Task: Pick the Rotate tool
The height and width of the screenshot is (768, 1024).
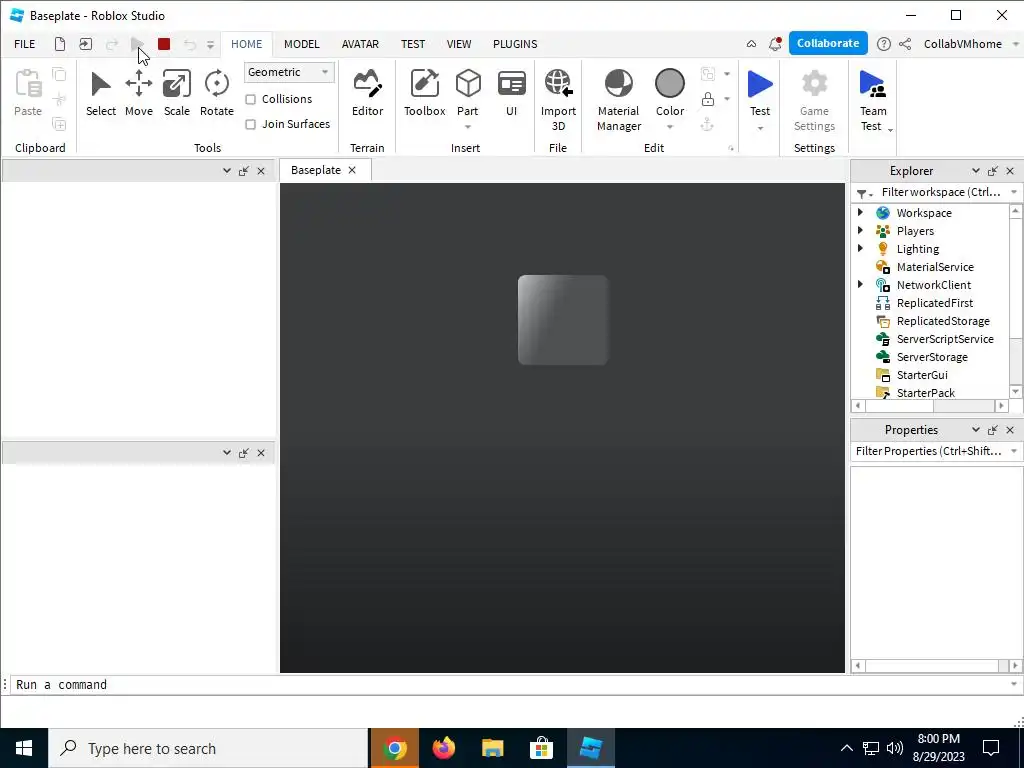Action: [216, 93]
